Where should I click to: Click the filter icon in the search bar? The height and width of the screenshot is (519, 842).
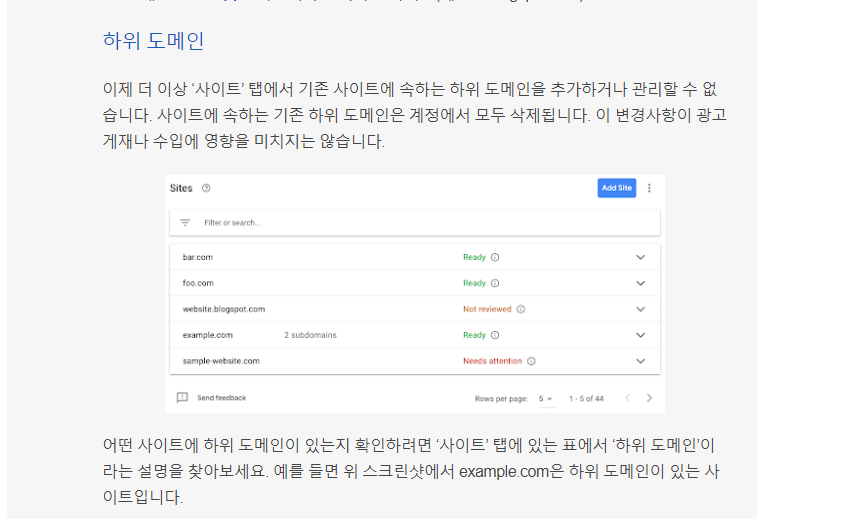tap(185, 222)
